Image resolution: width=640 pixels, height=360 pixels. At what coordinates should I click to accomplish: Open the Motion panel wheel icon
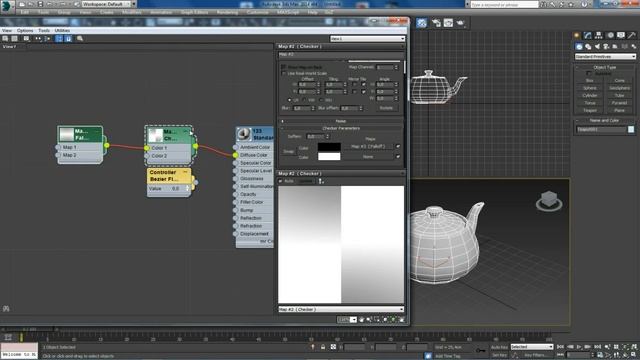tap(610, 36)
